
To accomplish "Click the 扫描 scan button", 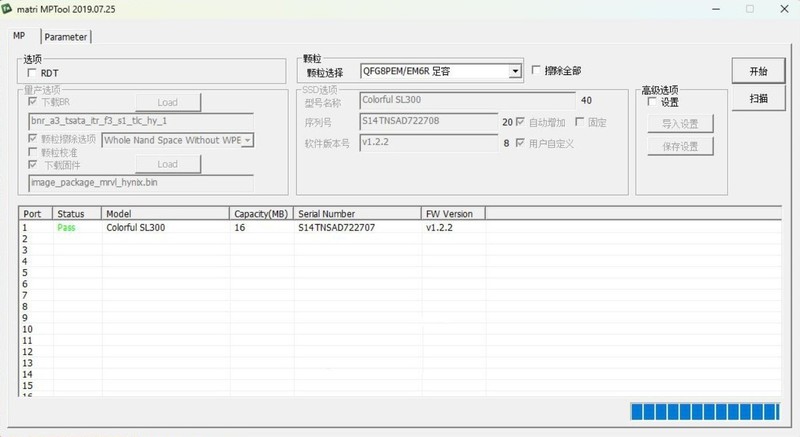I will [x=758, y=98].
